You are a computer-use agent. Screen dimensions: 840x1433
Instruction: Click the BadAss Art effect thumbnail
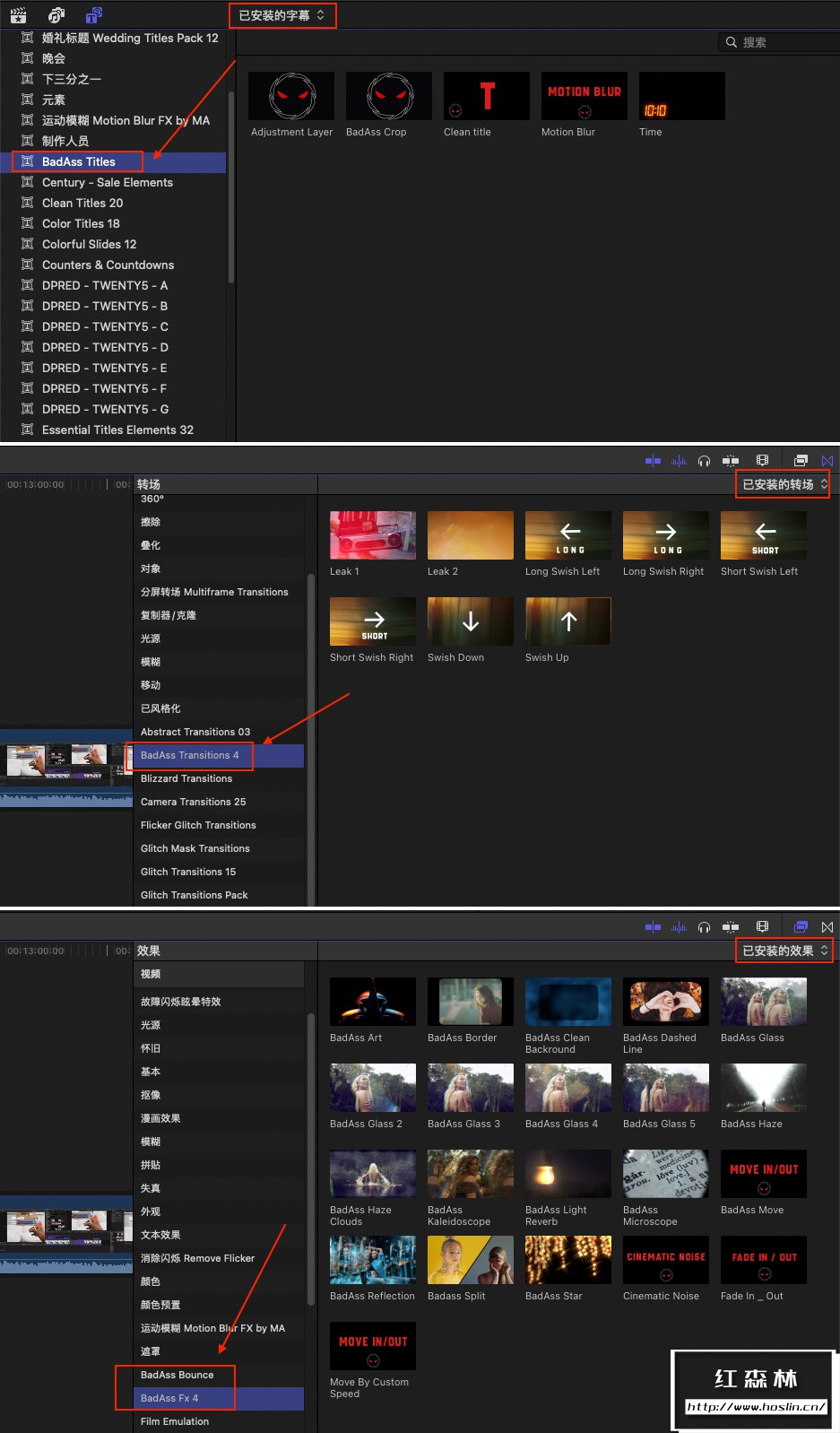click(x=373, y=1002)
